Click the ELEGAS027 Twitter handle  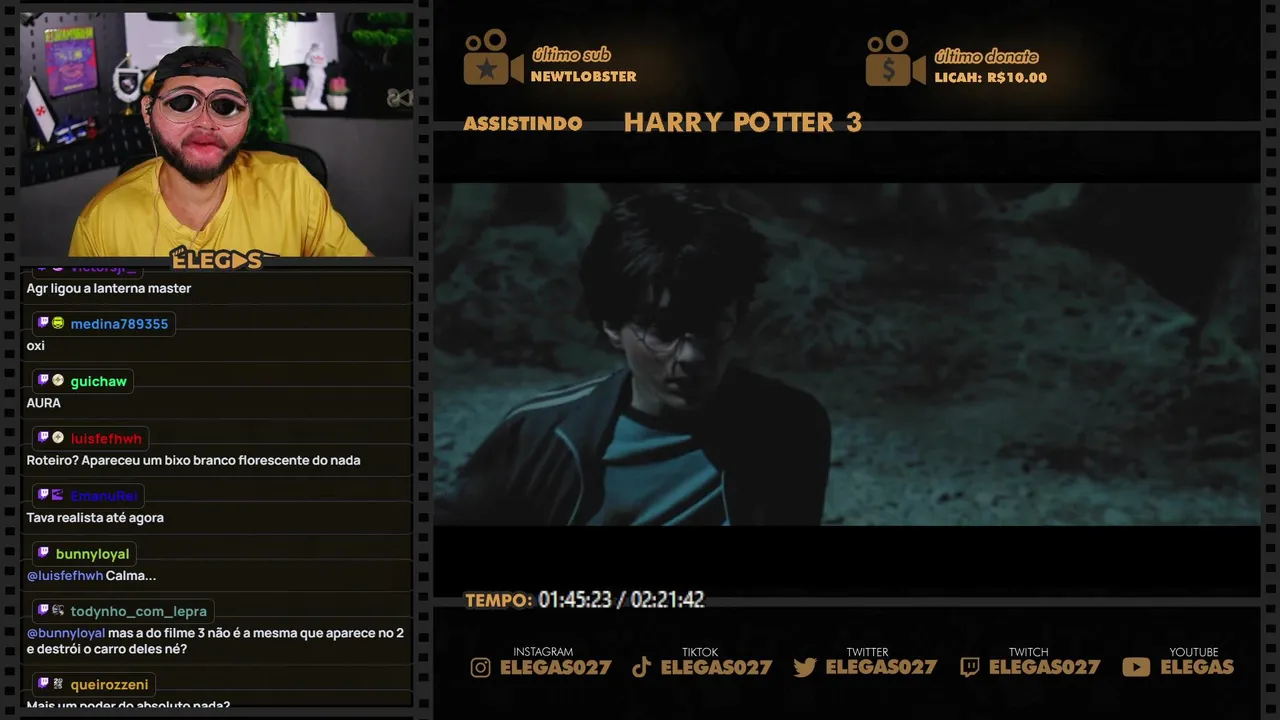pyautogui.click(x=881, y=667)
